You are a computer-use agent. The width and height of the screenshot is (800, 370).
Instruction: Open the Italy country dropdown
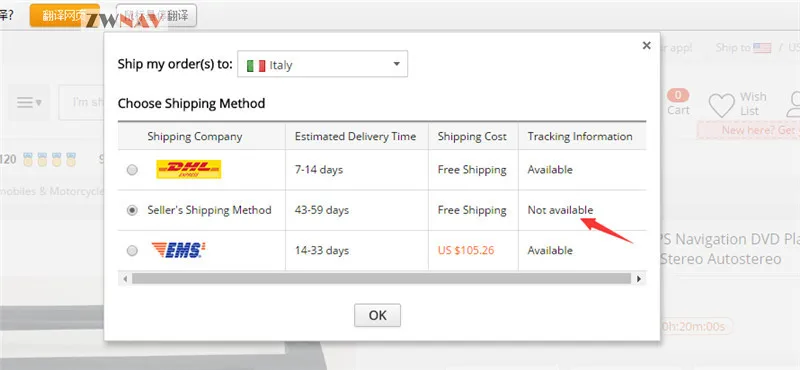tap(322, 64)
